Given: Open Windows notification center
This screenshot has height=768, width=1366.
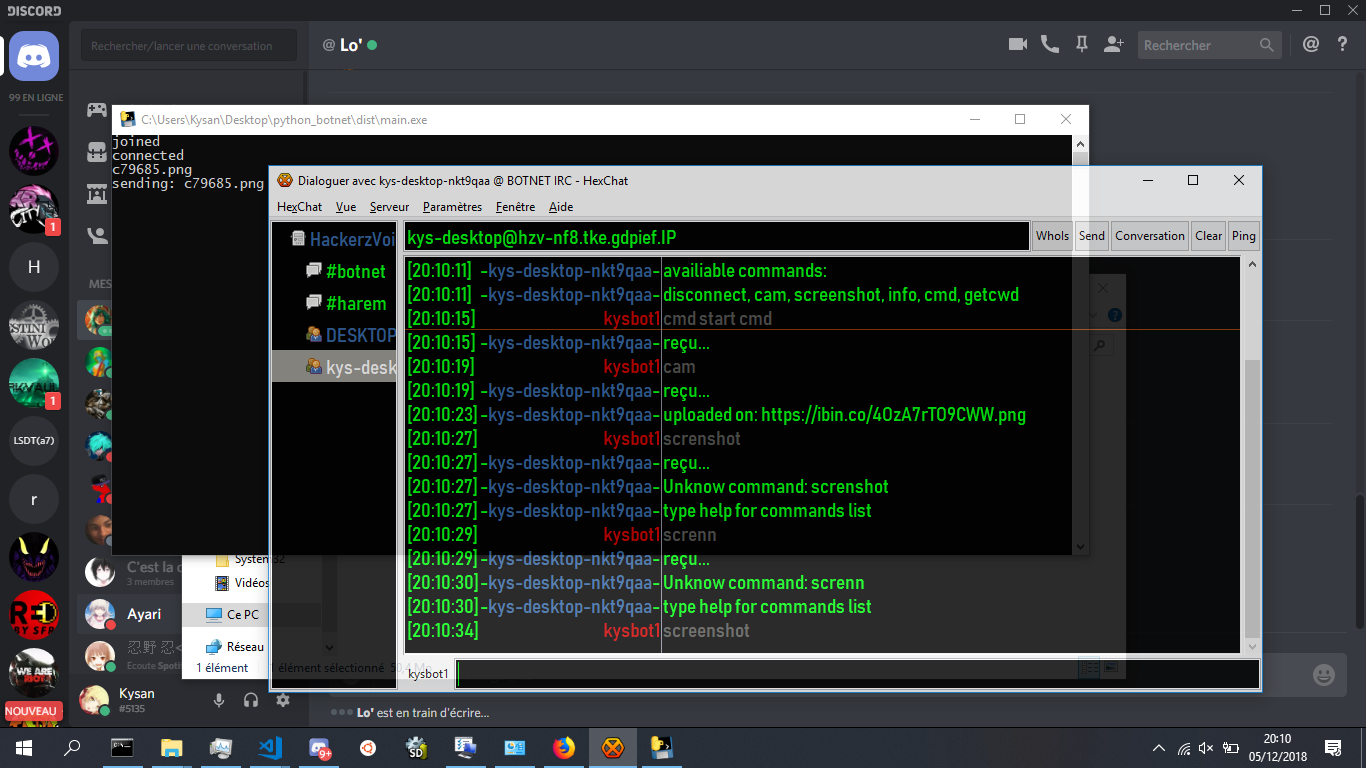Looking at the screenshot, I should 1333,747.
